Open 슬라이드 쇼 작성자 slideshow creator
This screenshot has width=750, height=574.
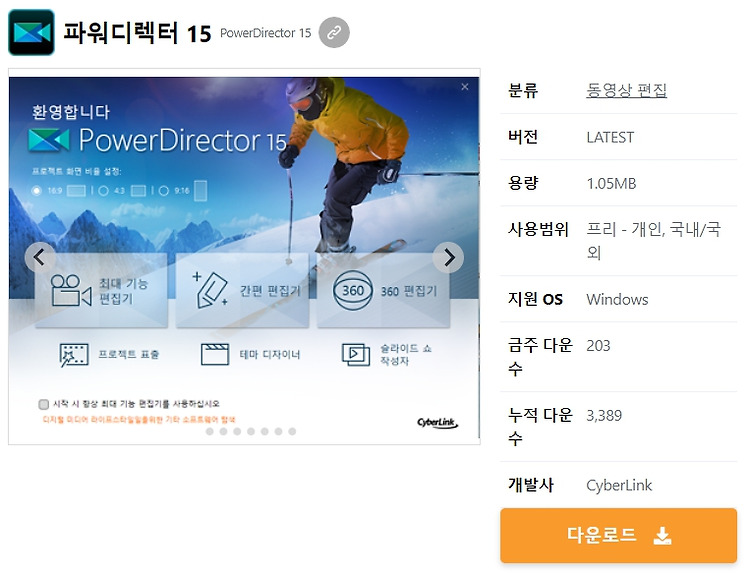[387, 354]
